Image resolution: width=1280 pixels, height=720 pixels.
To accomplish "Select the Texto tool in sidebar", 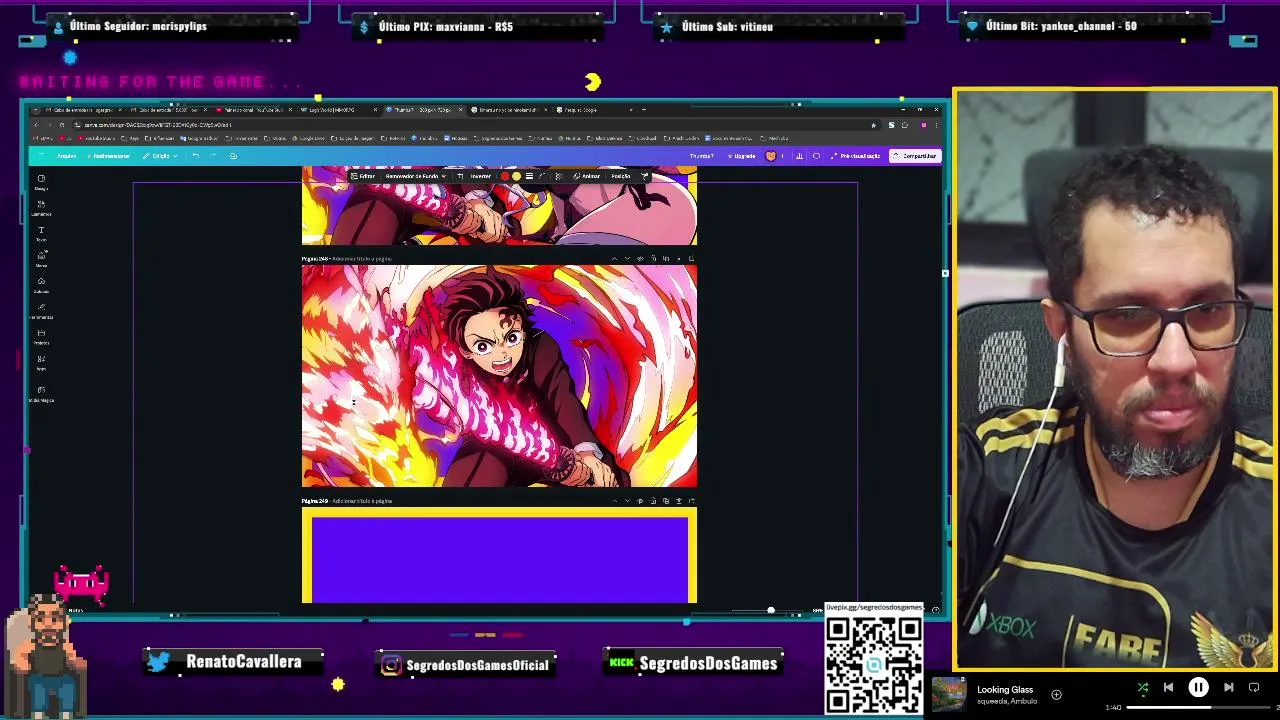I will [41, 233].
